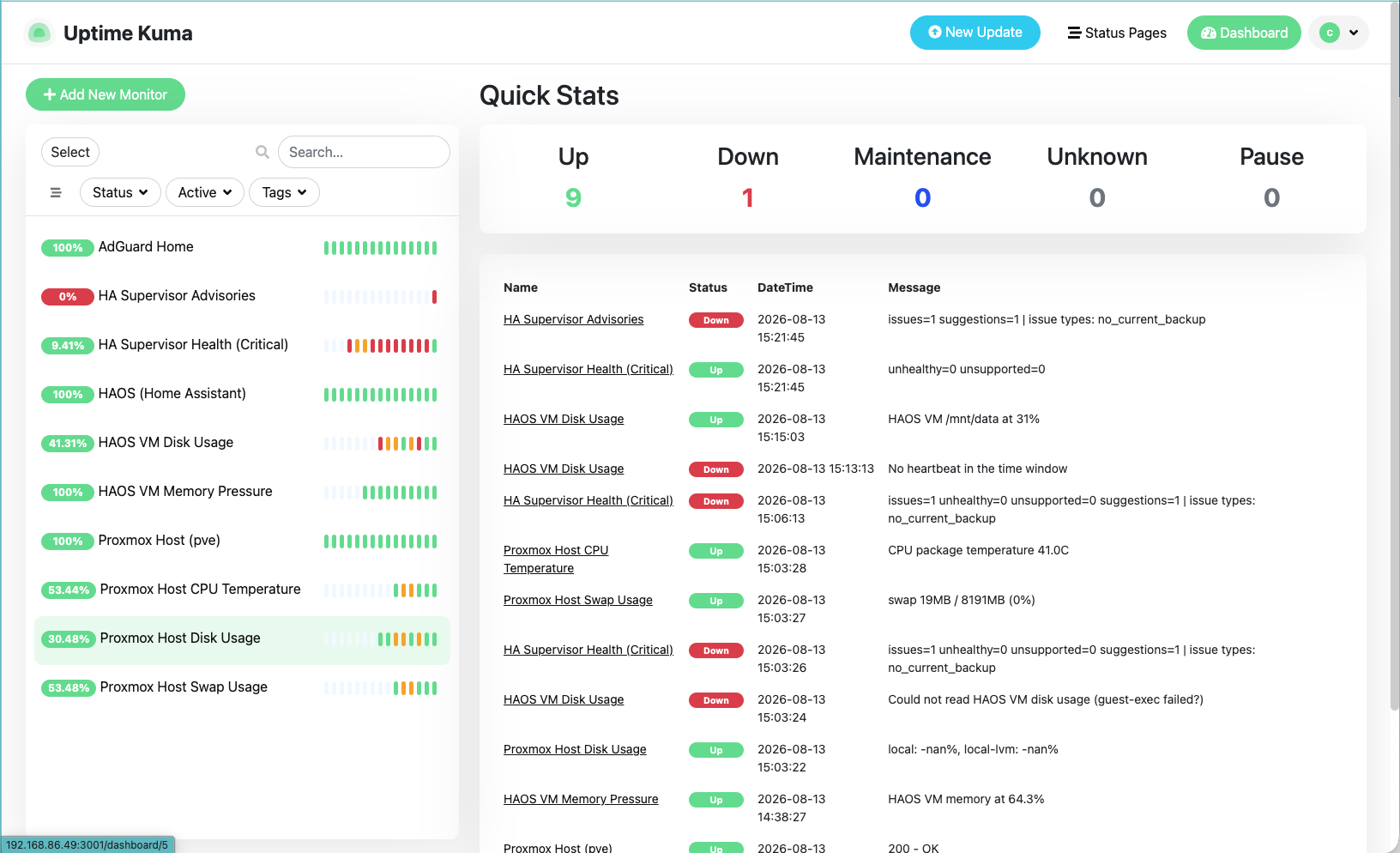The image size is (1400, 853).
Task: Click HA Supervisor Health heartbeat bar
Action: coord(380,346)
